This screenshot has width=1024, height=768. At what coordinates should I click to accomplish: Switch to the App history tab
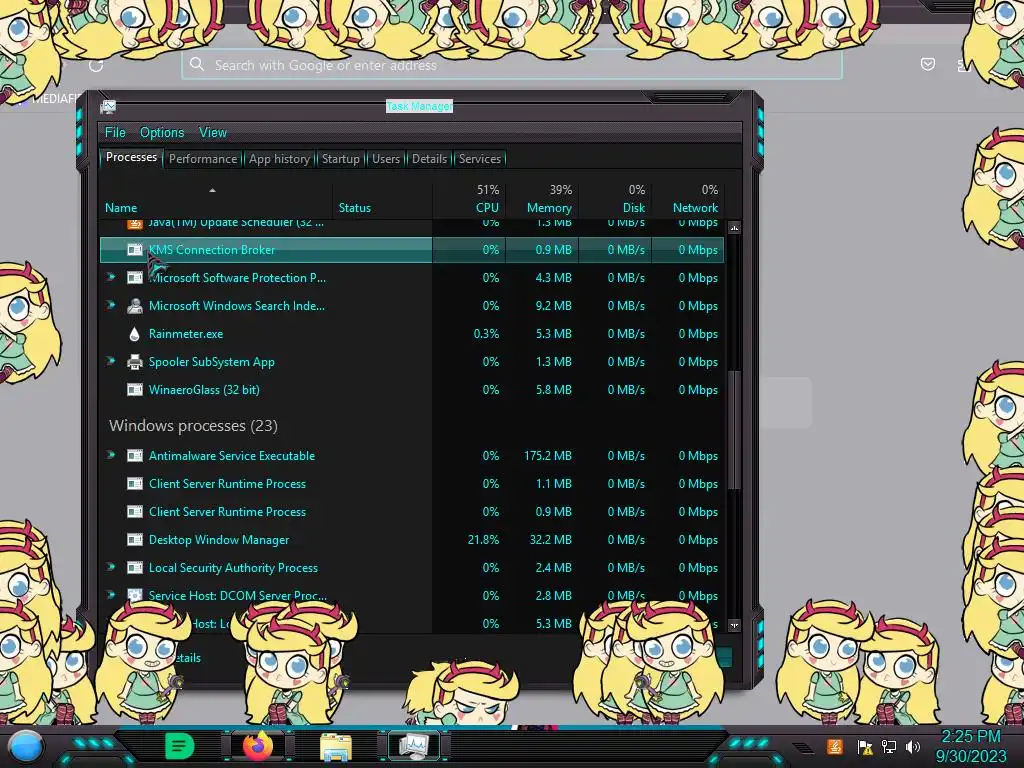[280, 159]
